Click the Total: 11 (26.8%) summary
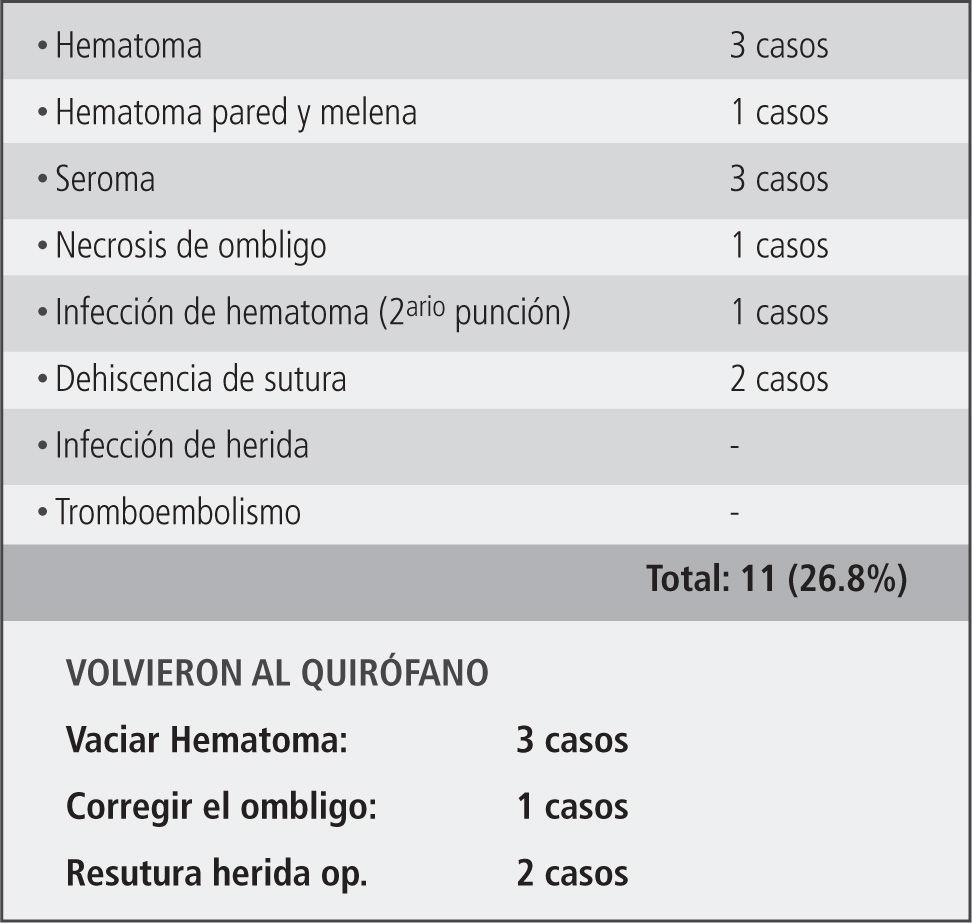Screen dimensions: 972x923 tap(776, 580)
